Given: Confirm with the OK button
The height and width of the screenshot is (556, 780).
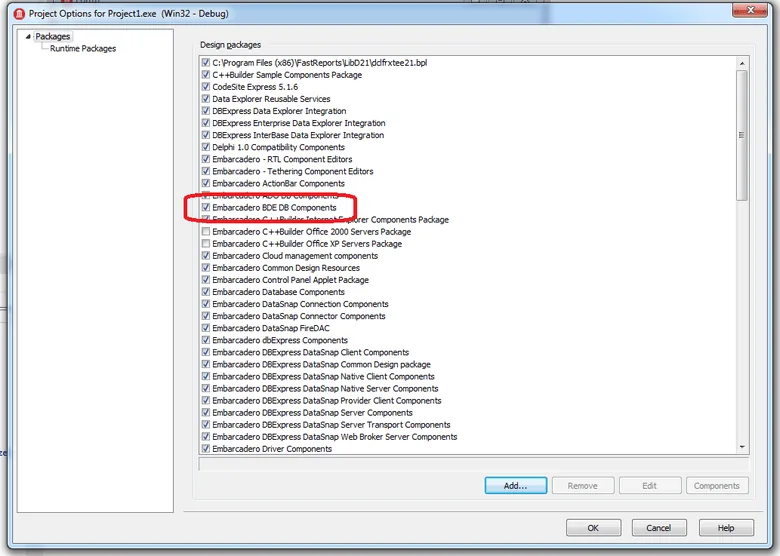Looking at the screenshot, I should click(x=593, y=528).
